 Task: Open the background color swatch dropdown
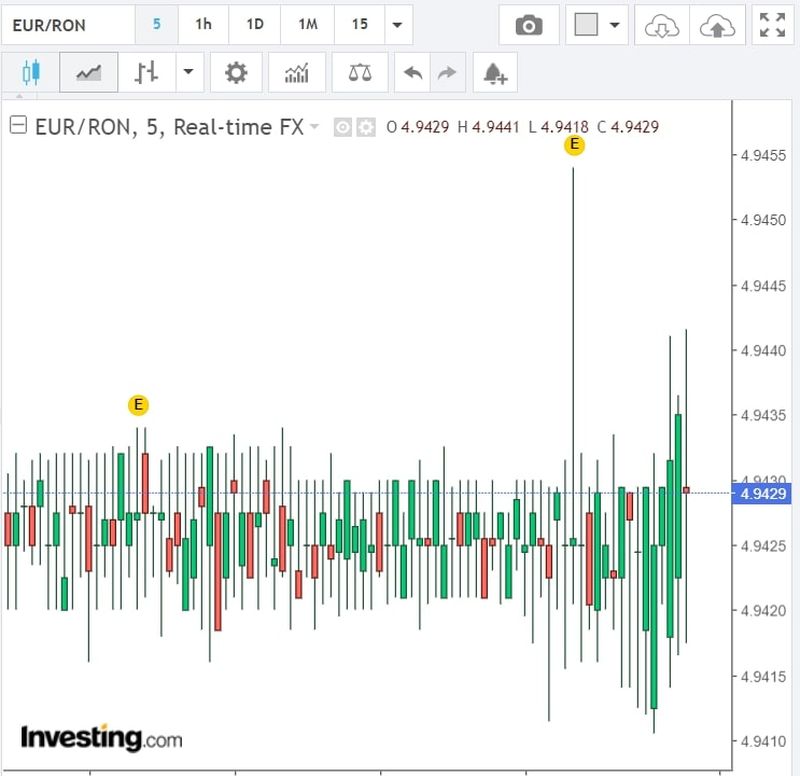[612, 25]
